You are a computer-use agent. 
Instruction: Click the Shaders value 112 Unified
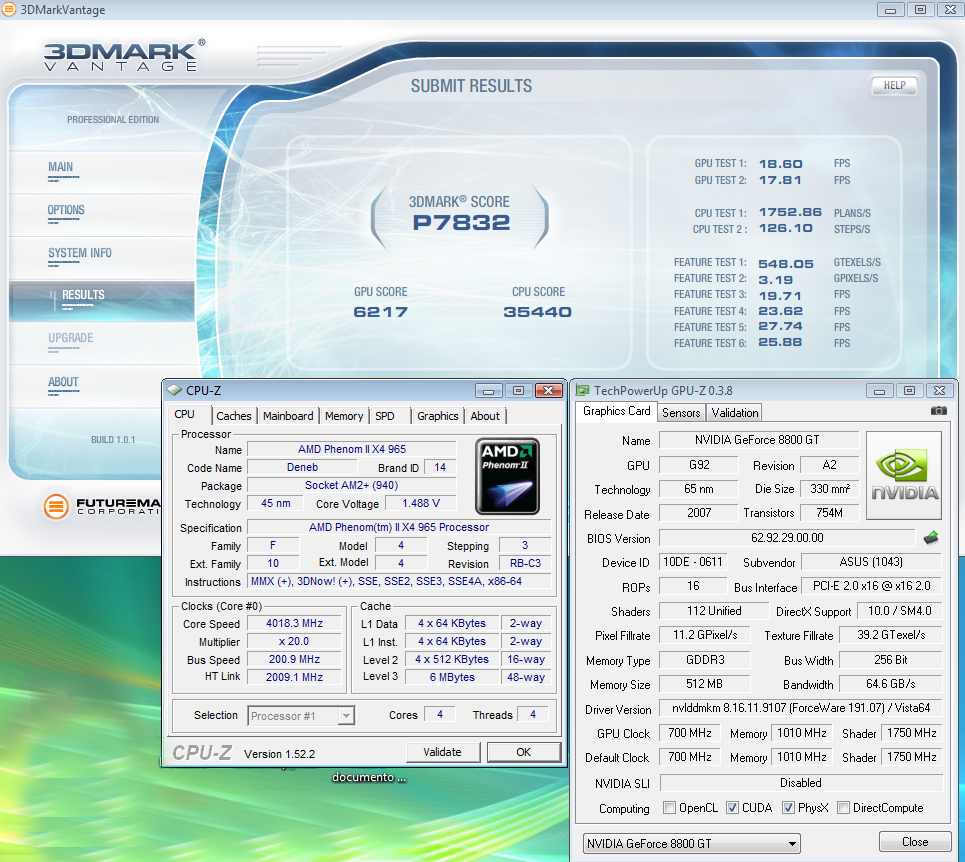coord(714,611)
